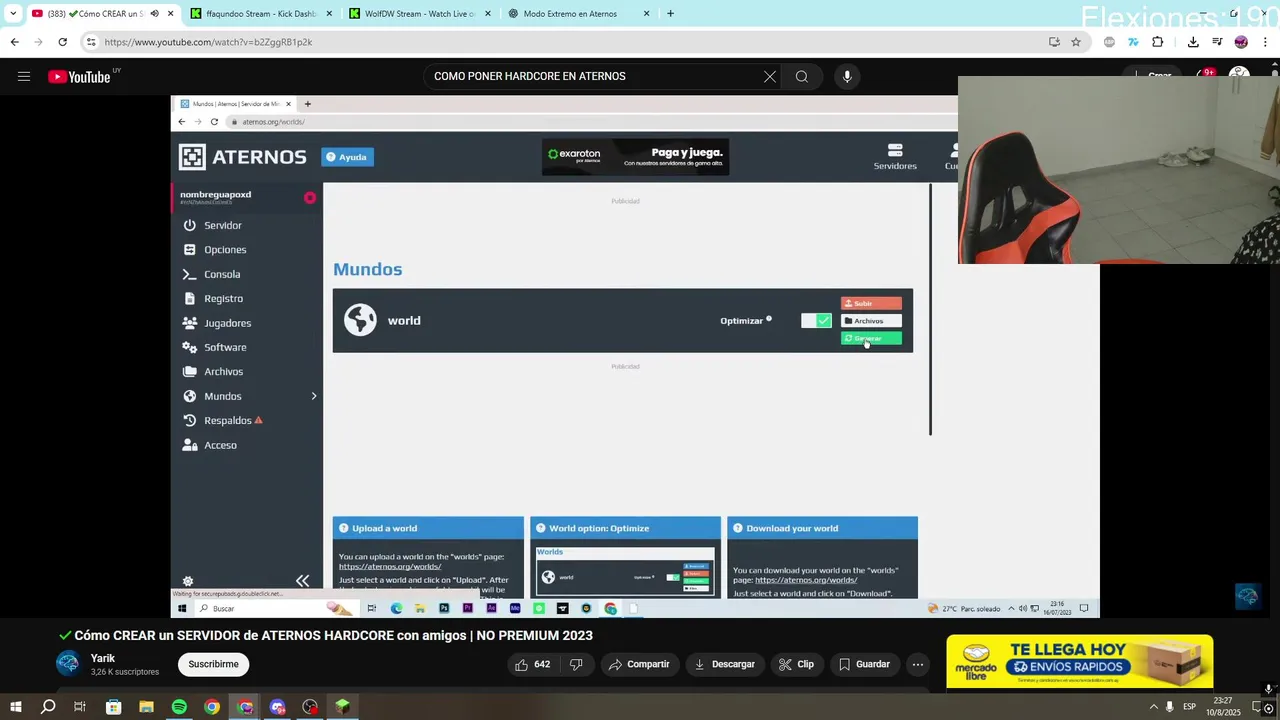
Task: Click the green Generar world button
Action: (x=871, y=339)
